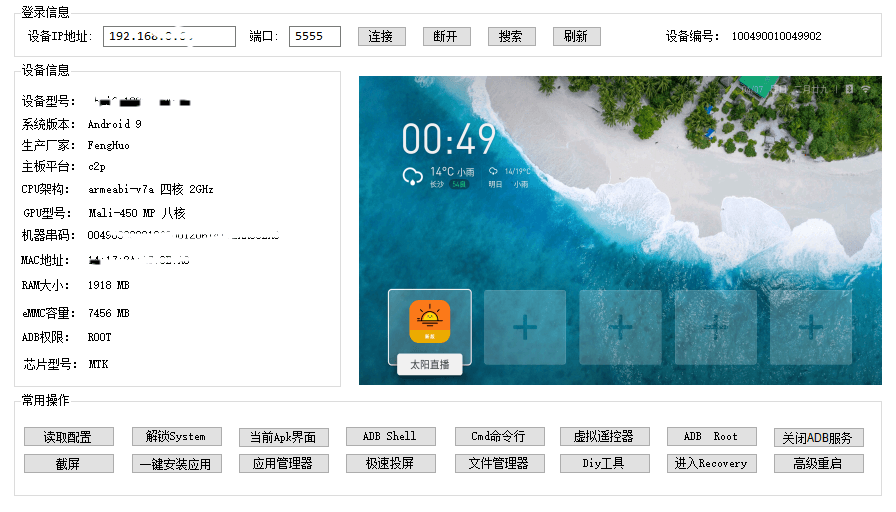Open ADB Shell
The height and width of the screenshot is (512, 896).
(390, 437)
